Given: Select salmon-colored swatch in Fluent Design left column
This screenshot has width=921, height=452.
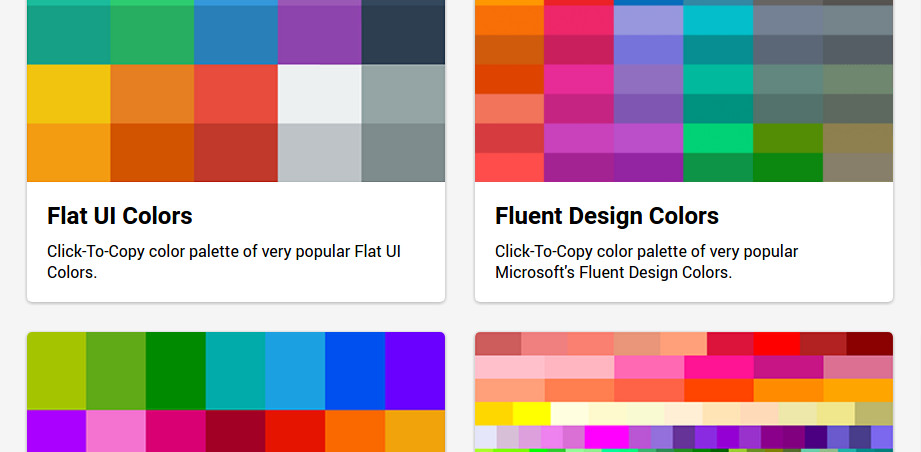Looking at the screenshot, I should tap(509, 109).
